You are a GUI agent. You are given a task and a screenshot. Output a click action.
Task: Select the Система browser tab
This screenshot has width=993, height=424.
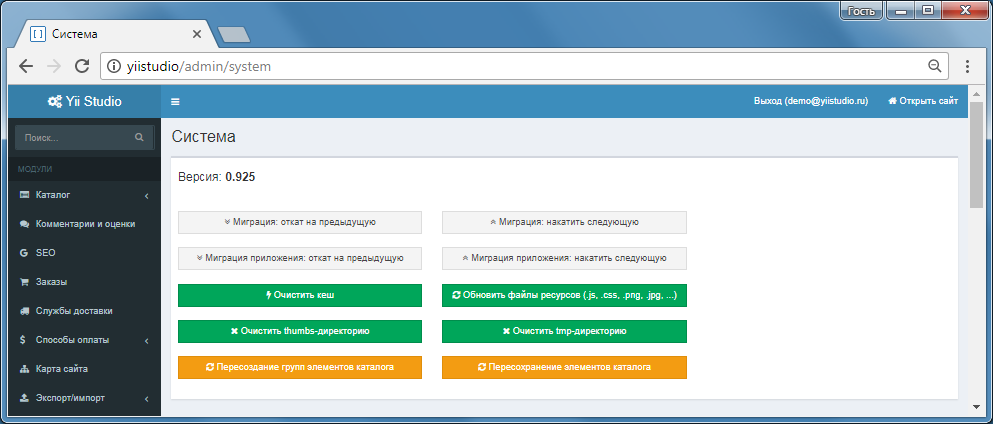coord(115,34)
